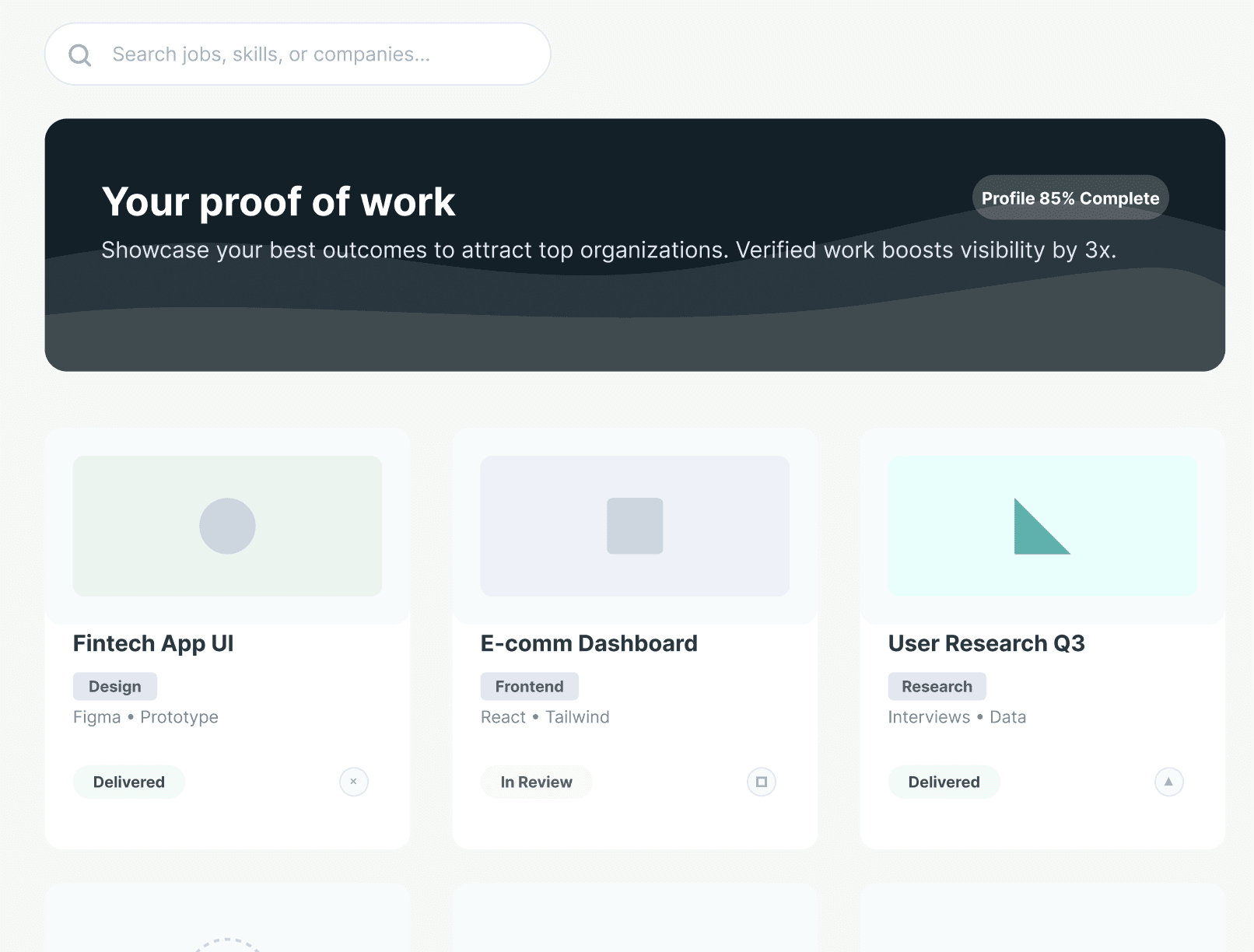This screenshot has height=952, width=1254.
Task: Click the square icon on E-comm Dashboard card
Action: coord(762,782)
